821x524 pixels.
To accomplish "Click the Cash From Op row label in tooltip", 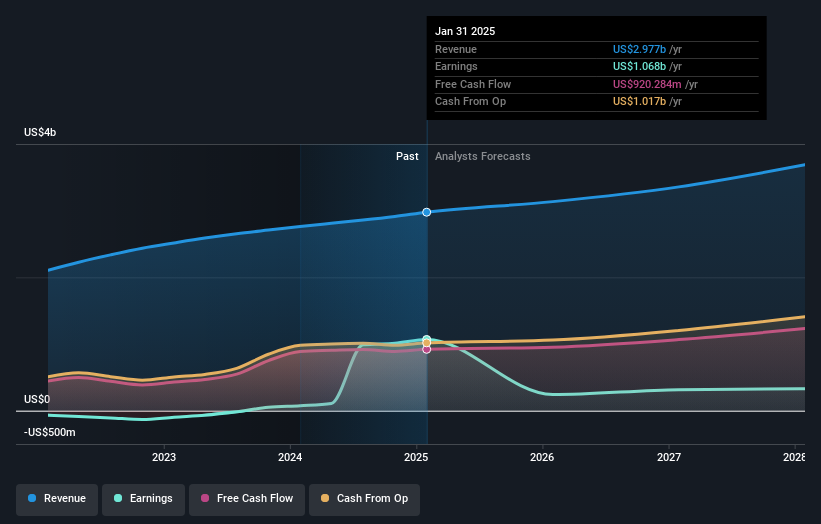I will pyautogui.click(x=470, y=102).
